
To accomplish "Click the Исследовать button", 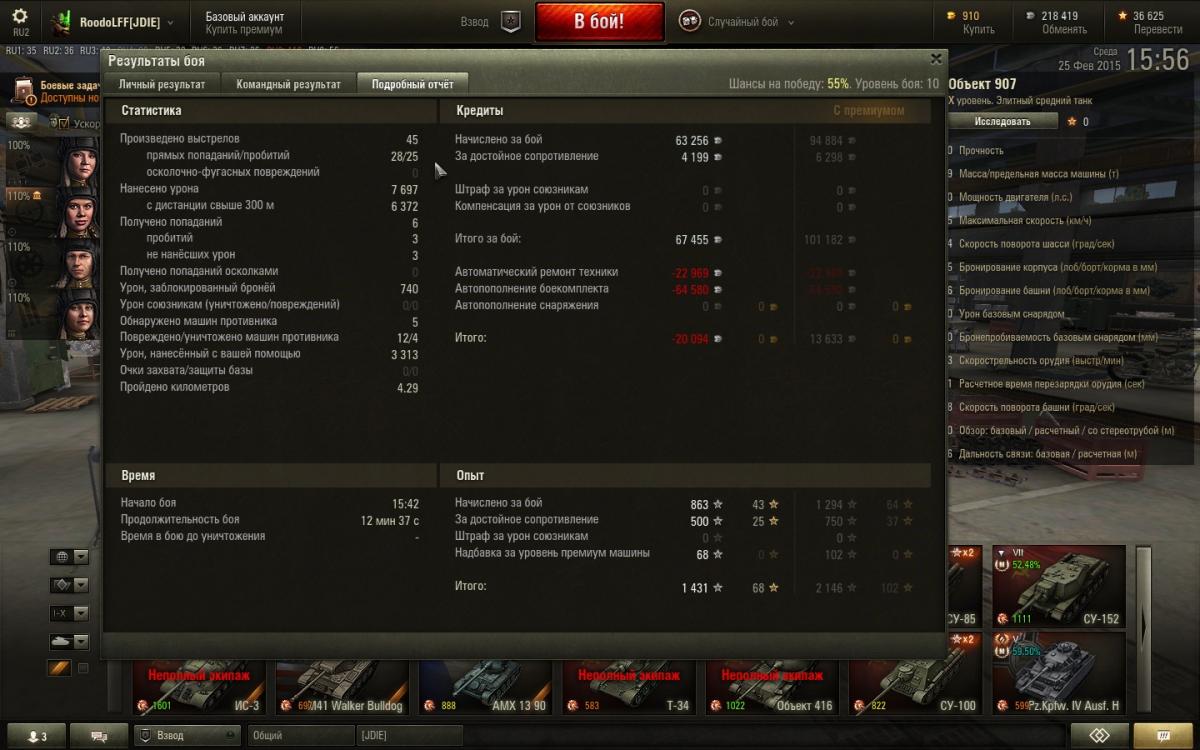I will [x=1002, y=121].
